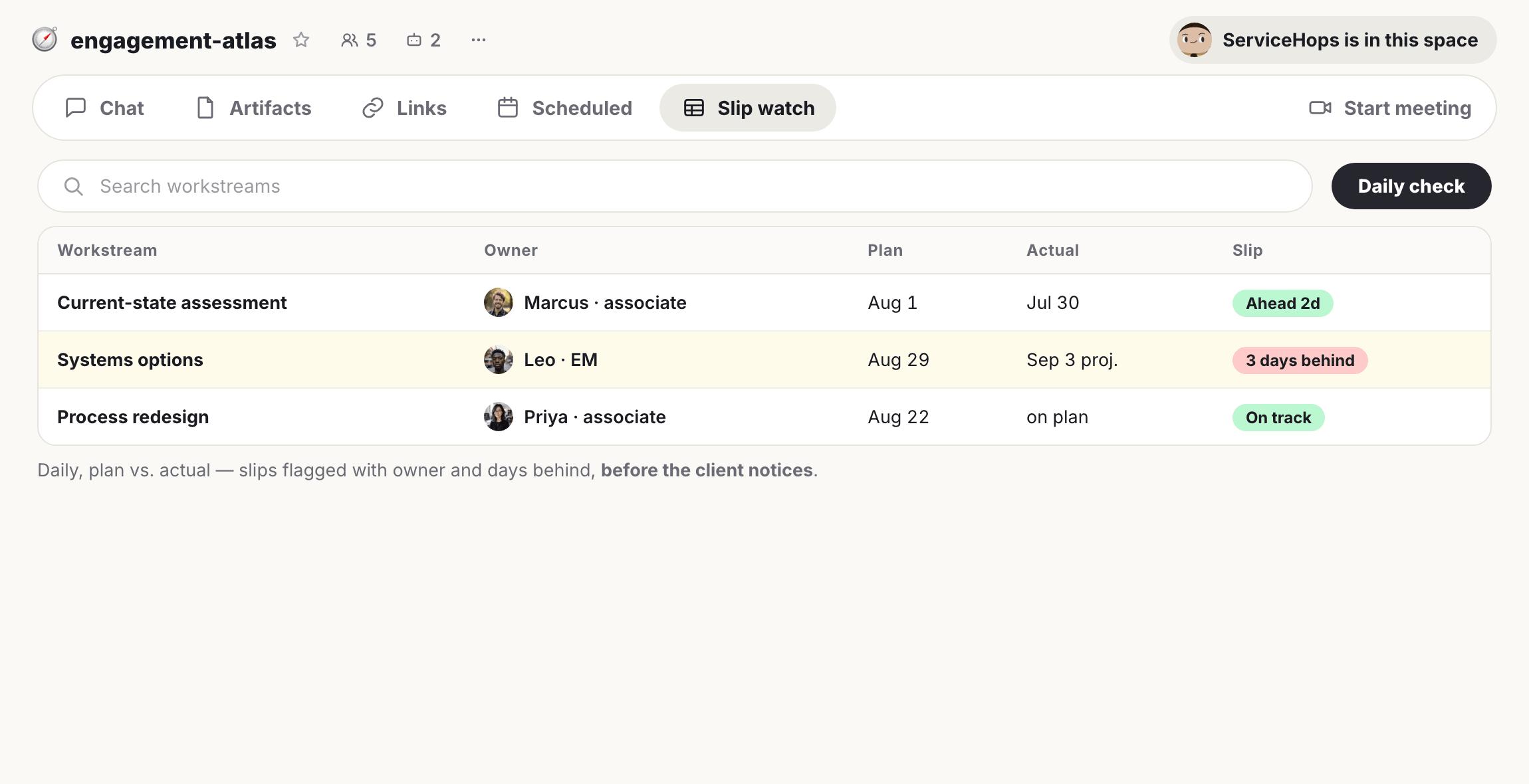This screenshot has height=784, width=1529.
Task: Click the ServiceHops avatar
Action: pos(1194,40)
